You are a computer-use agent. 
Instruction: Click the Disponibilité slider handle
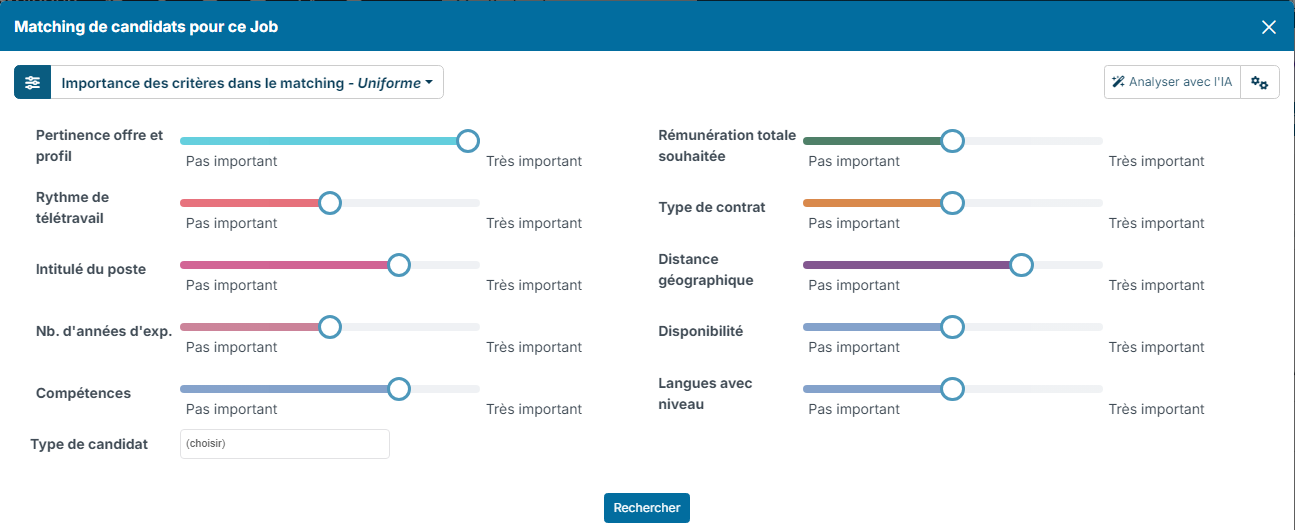[x=952, y=327]
